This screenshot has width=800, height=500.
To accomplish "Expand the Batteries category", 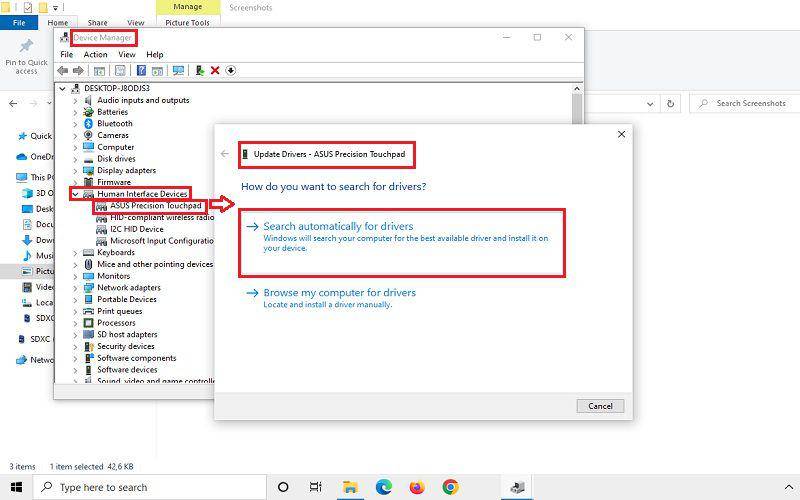I will [x=76, y=112].
